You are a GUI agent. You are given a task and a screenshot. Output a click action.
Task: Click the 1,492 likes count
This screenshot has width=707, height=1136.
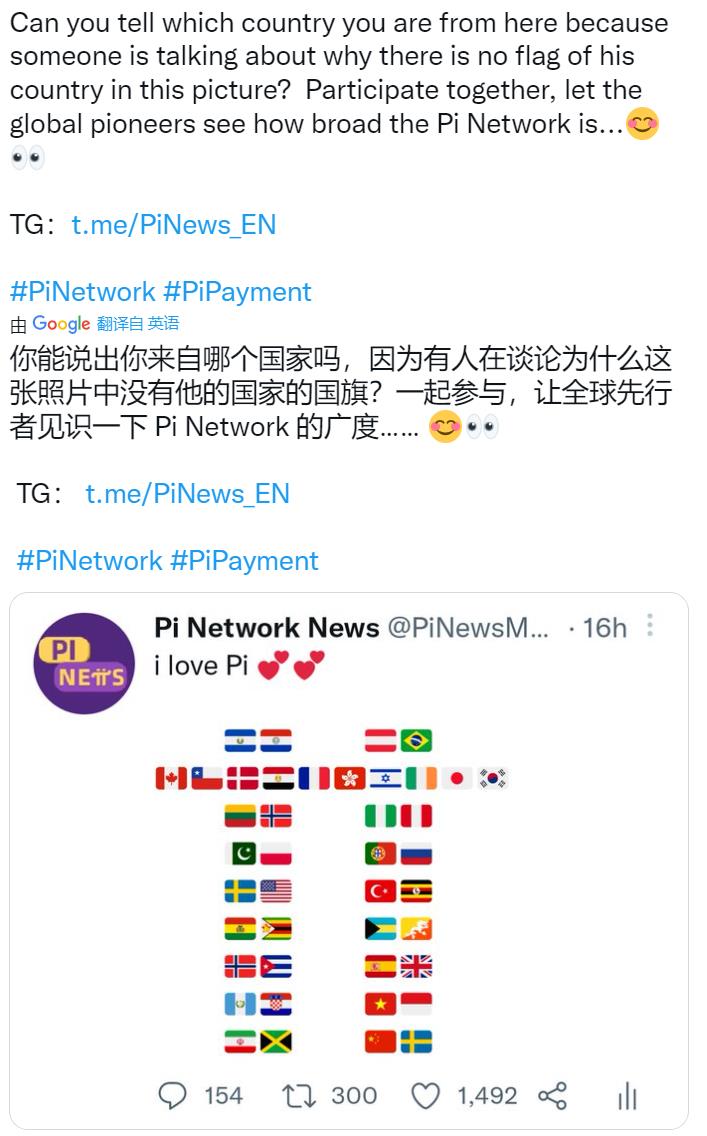pyautogui.click(x=487, y=1095)
